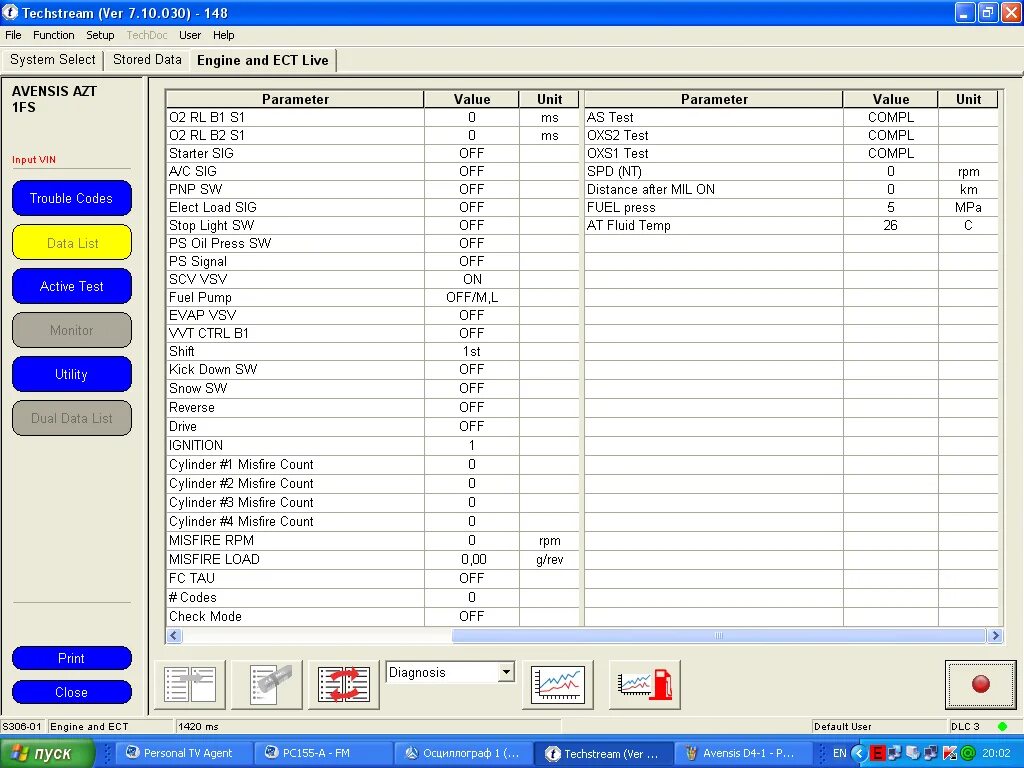Select the Starter SIG parameter row
Viewport: 1024px width, 768px height.
coord(373,153)
